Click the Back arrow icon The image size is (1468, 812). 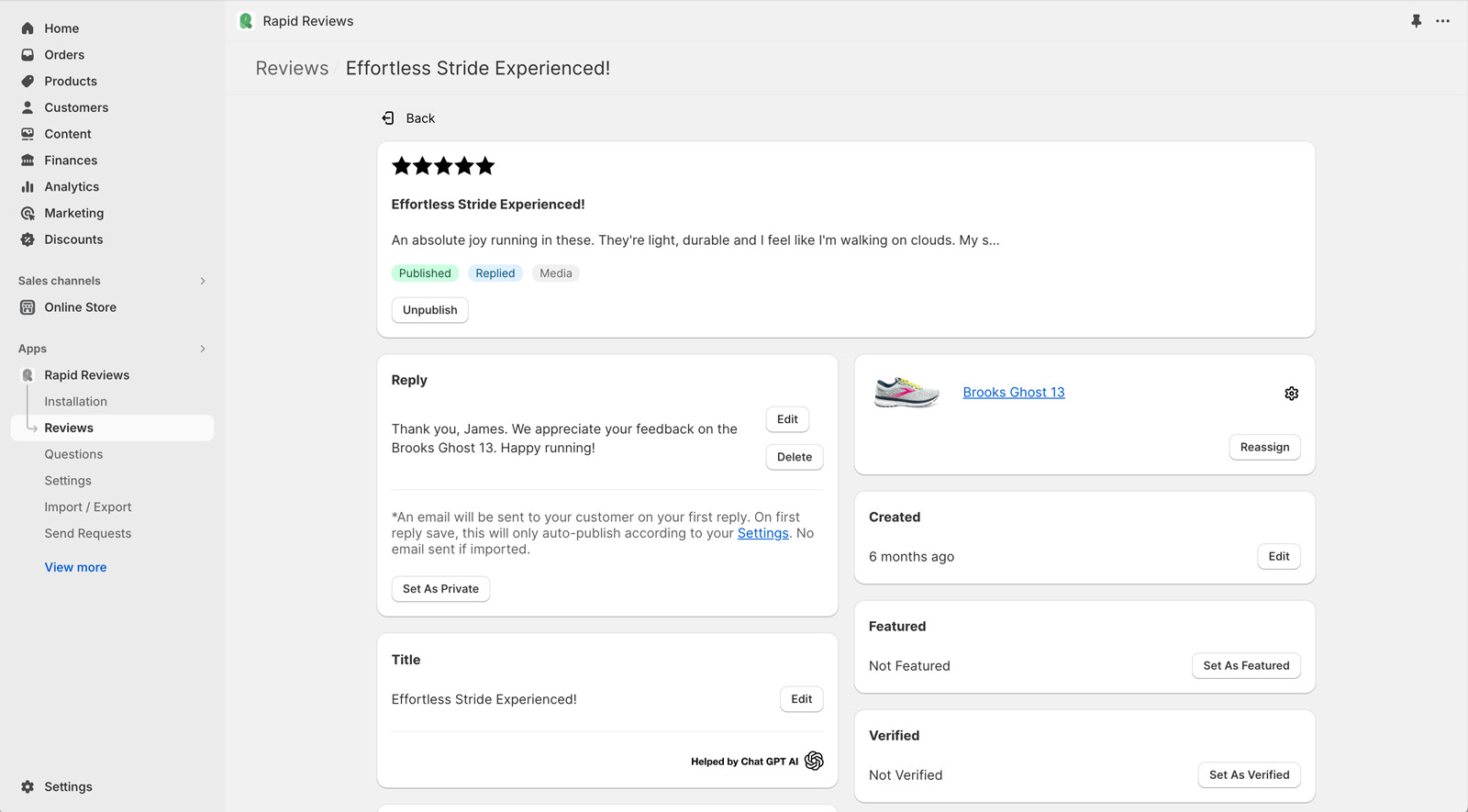(x=388, y=118)
